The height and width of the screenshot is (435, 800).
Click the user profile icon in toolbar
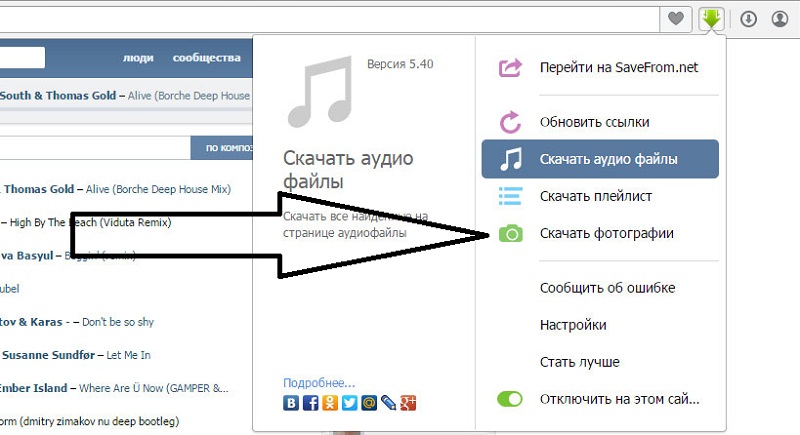tap(780, 19)
